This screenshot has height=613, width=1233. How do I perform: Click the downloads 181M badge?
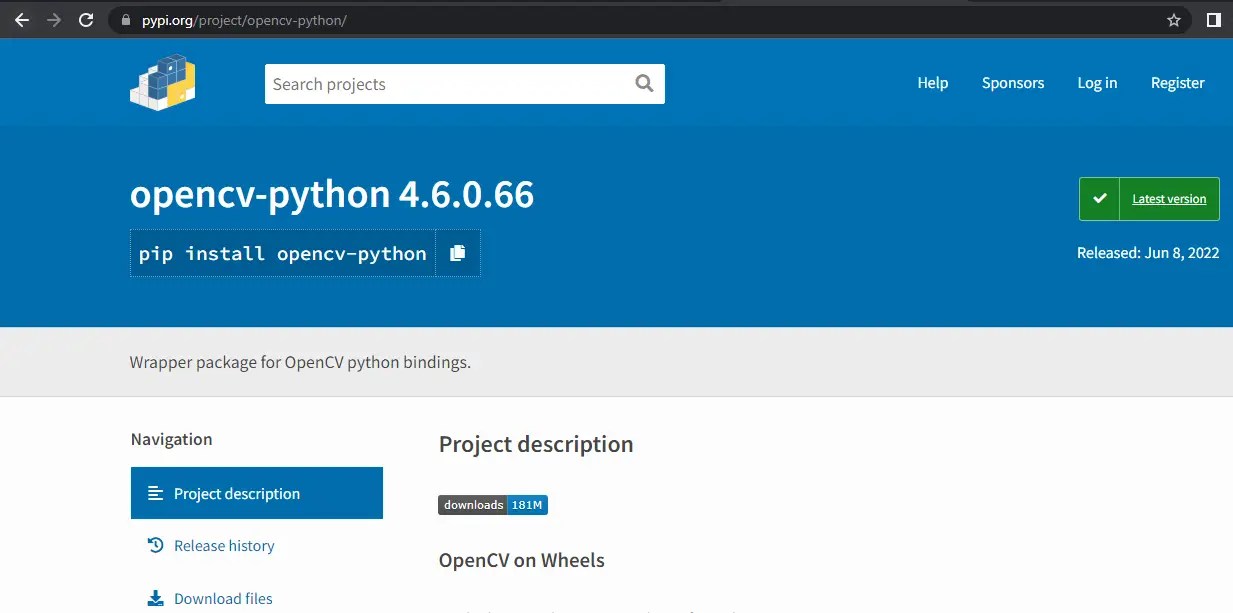492,504
